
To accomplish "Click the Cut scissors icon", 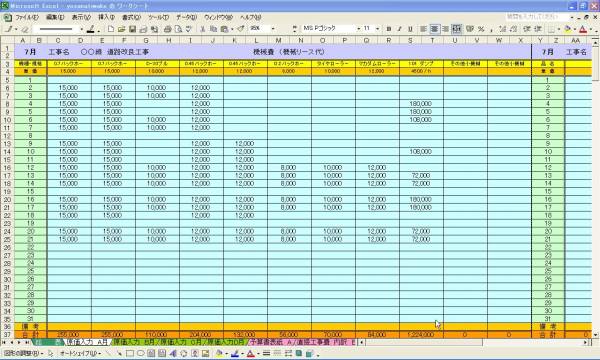I will click(203, 29).
